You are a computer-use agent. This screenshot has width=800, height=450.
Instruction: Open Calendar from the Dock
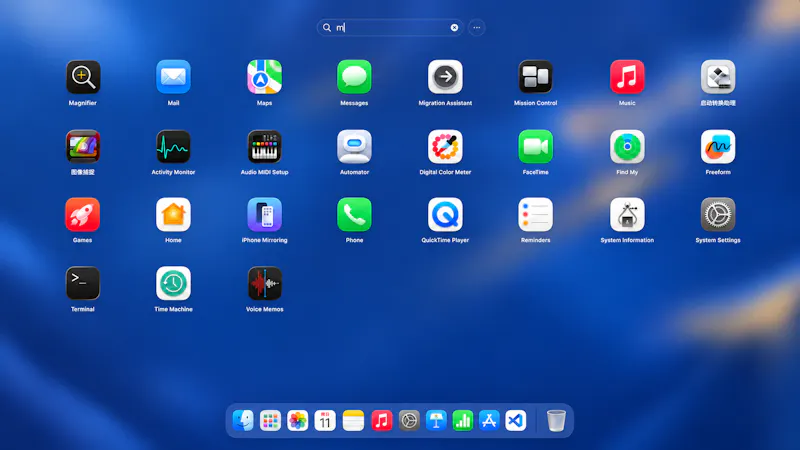(325, 420)
